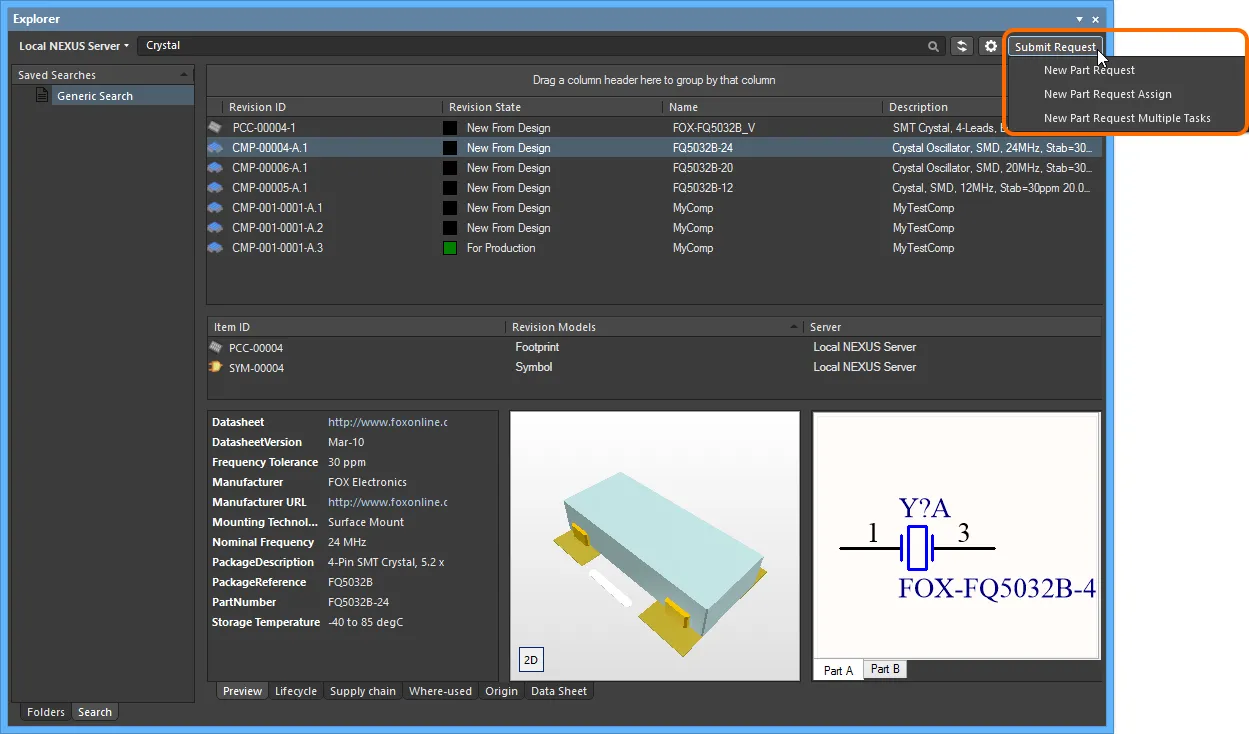The width and height of the screenshot is (1249, 734).
Task: Open the Explorer panel options dropdown arrow
Action: (1079, 19)
